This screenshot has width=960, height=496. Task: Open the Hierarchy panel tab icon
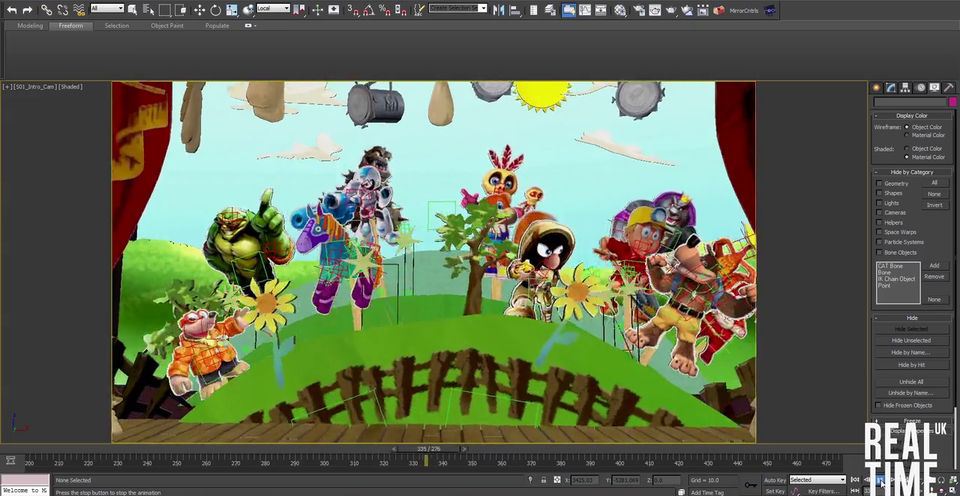(905, 88)
